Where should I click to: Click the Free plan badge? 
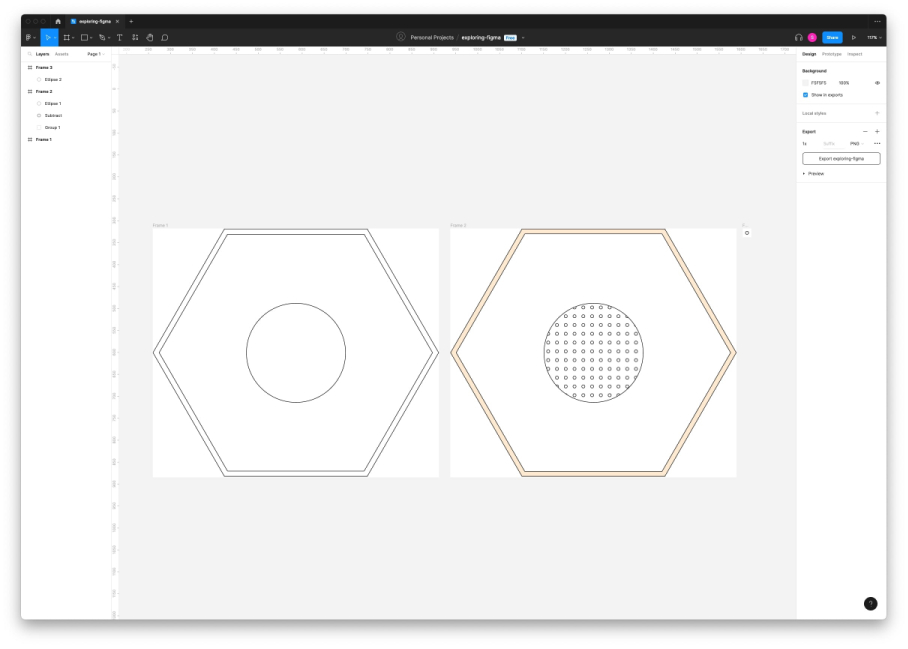pos(510,38)
